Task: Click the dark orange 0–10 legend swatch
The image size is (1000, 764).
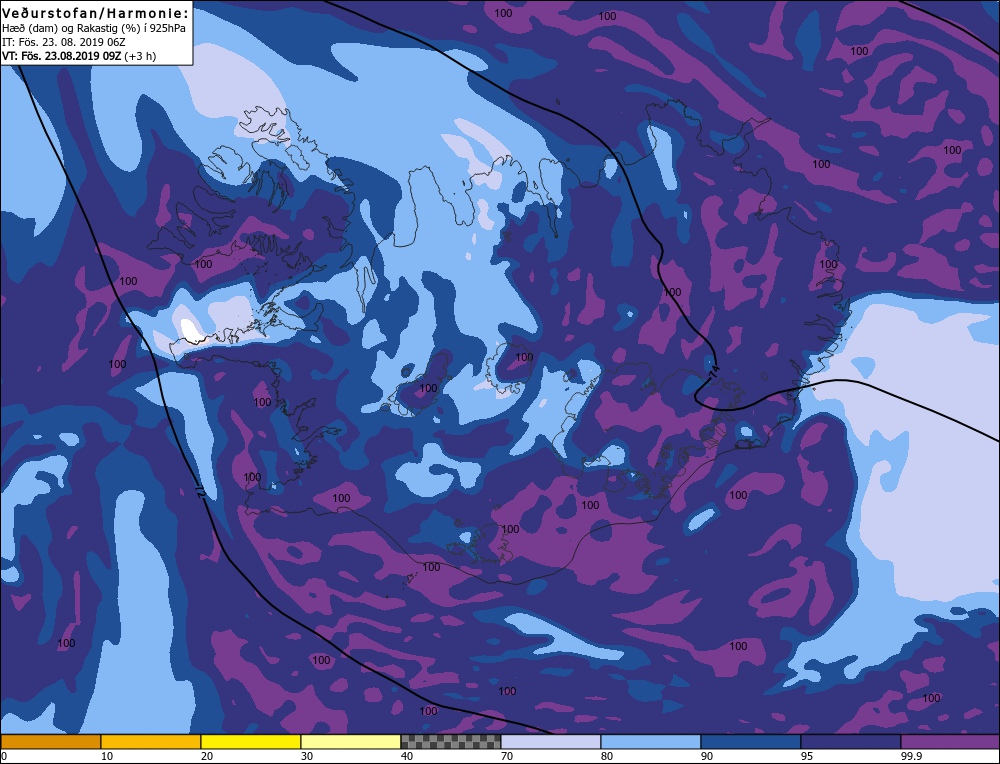Action: [x=51, y=741]
